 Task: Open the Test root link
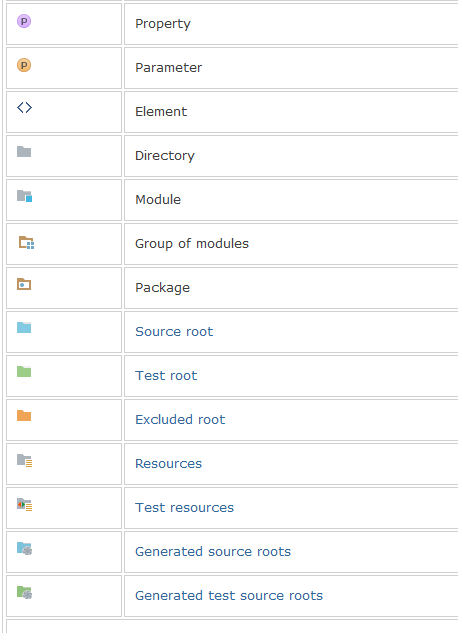click(x=166, y=375)
